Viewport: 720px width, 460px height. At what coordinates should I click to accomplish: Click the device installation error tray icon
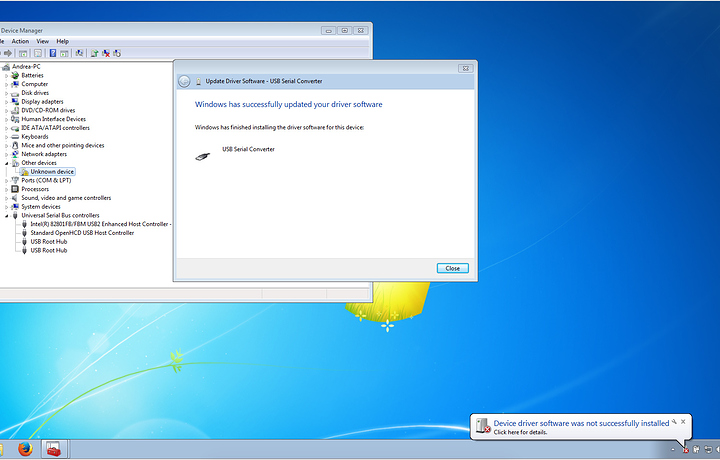coord(686,450)
